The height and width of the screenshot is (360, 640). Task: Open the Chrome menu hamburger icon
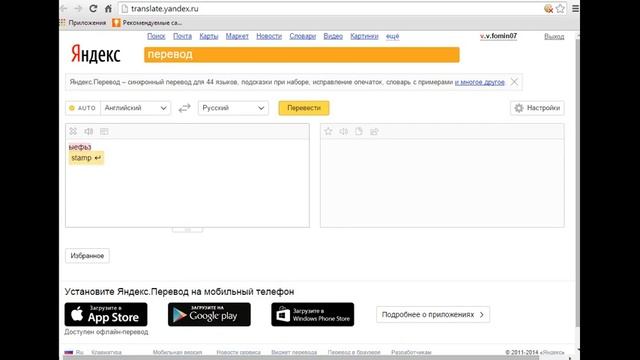pyautogui.click(x=575, y=8)
